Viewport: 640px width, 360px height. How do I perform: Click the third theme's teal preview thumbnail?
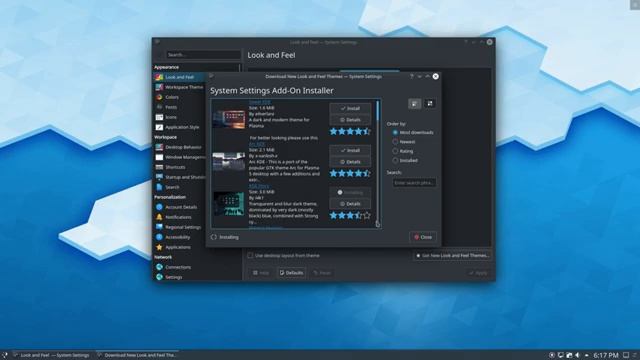[229, 204]
